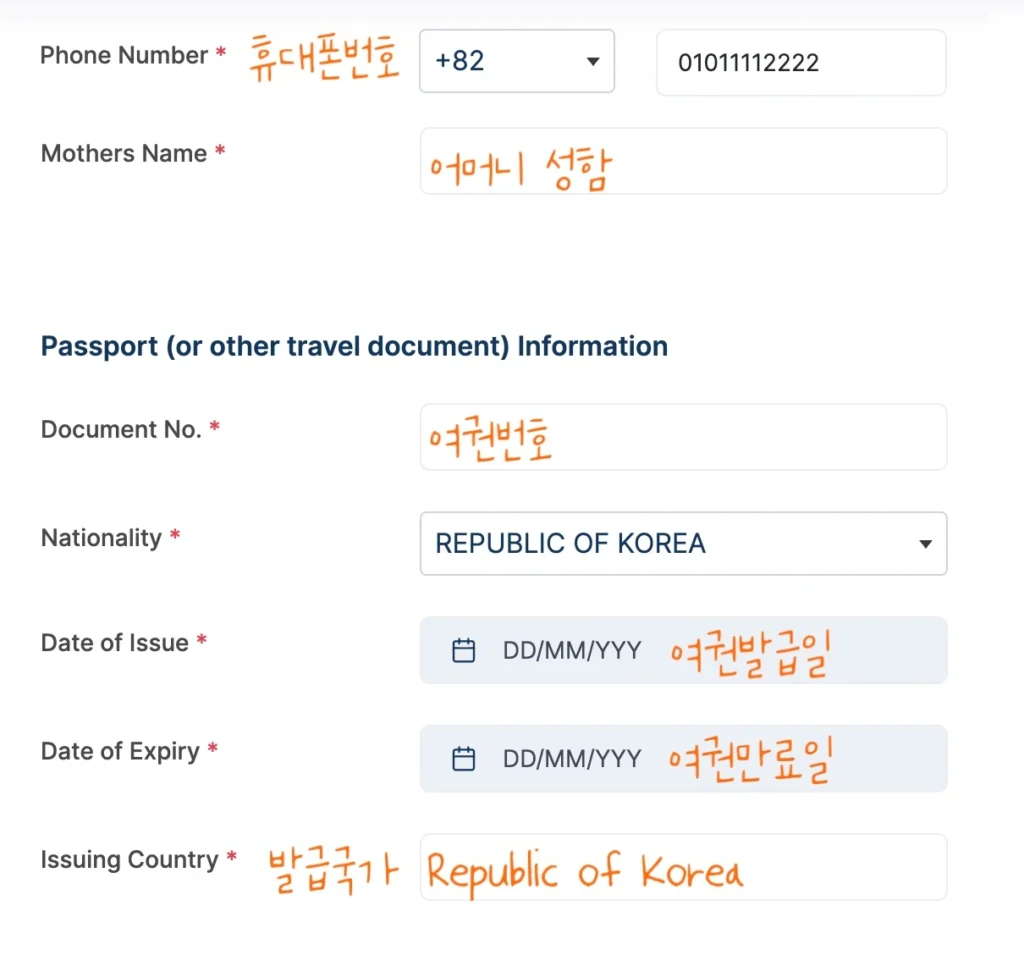Click REPUBLIC OF KOREA in Nationality box

[570, 544]
